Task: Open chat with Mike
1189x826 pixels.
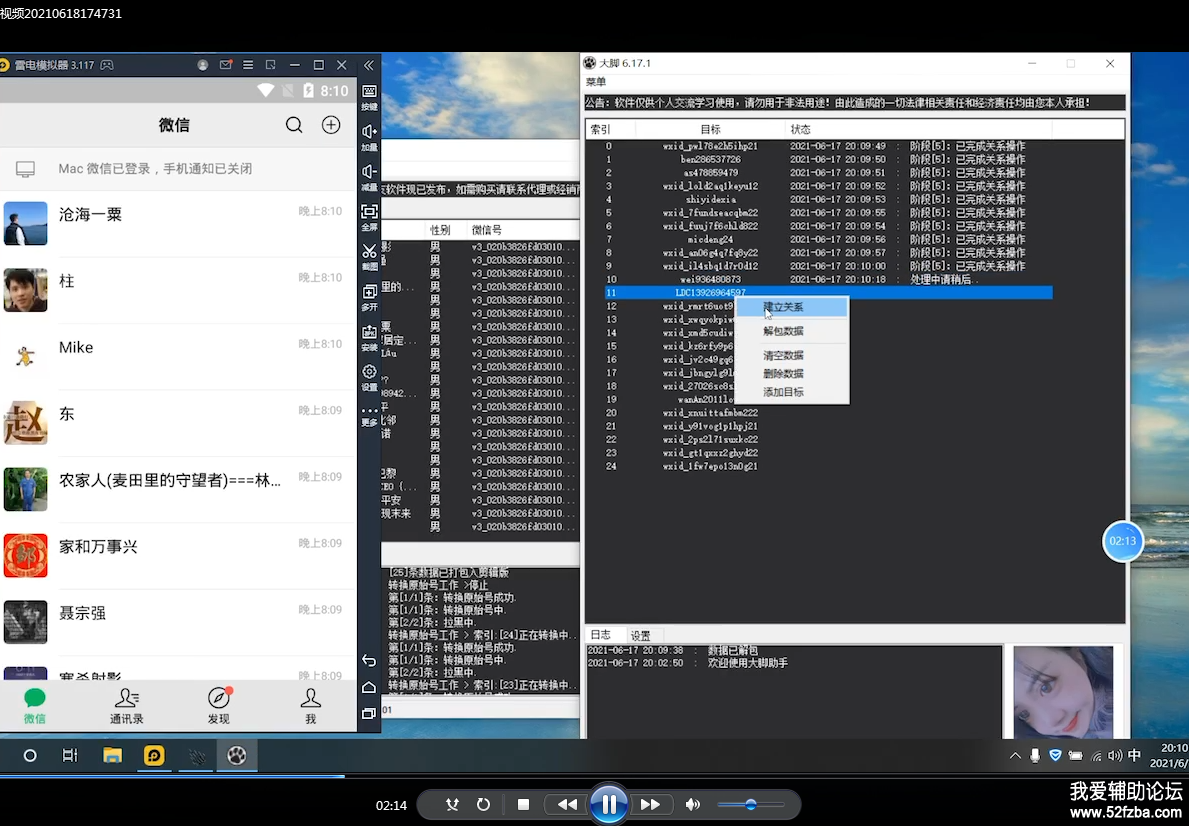Action: point(178,356)
